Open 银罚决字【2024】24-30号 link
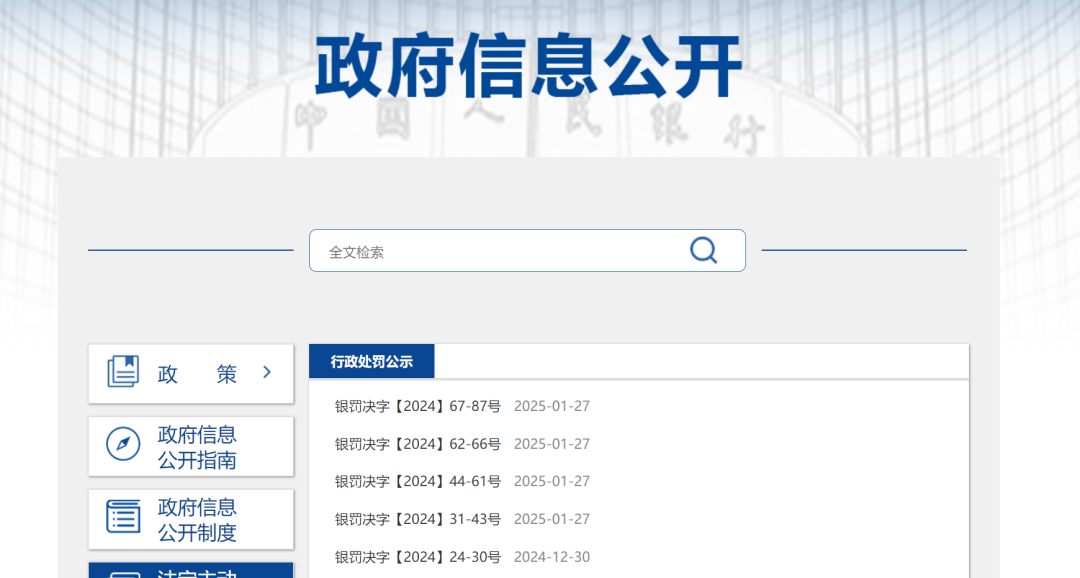Image resolution: width=1080 pixels, height=578 pixels. tap(418, 557)
